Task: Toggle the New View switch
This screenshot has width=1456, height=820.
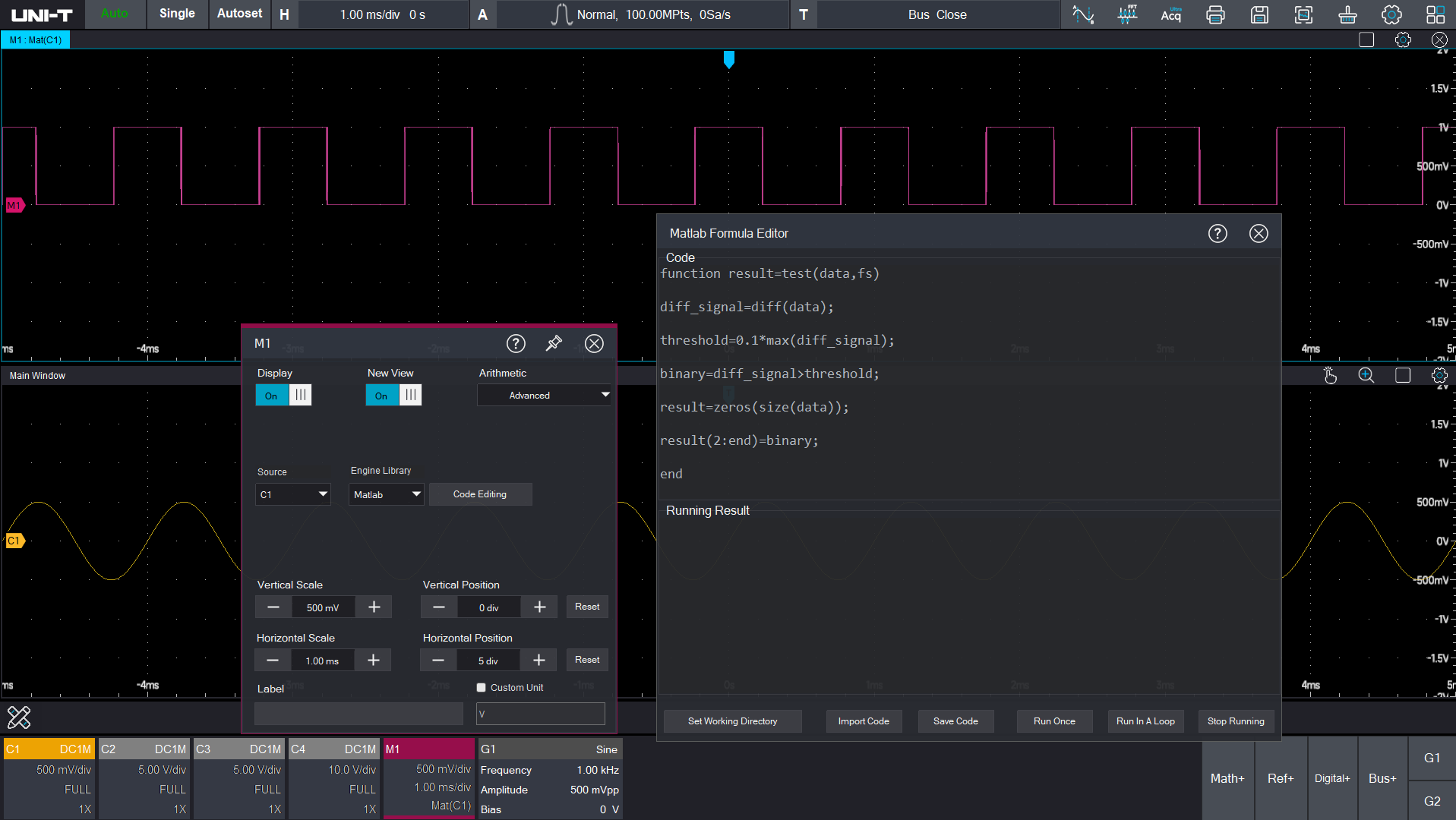Action: coord(393,395)
